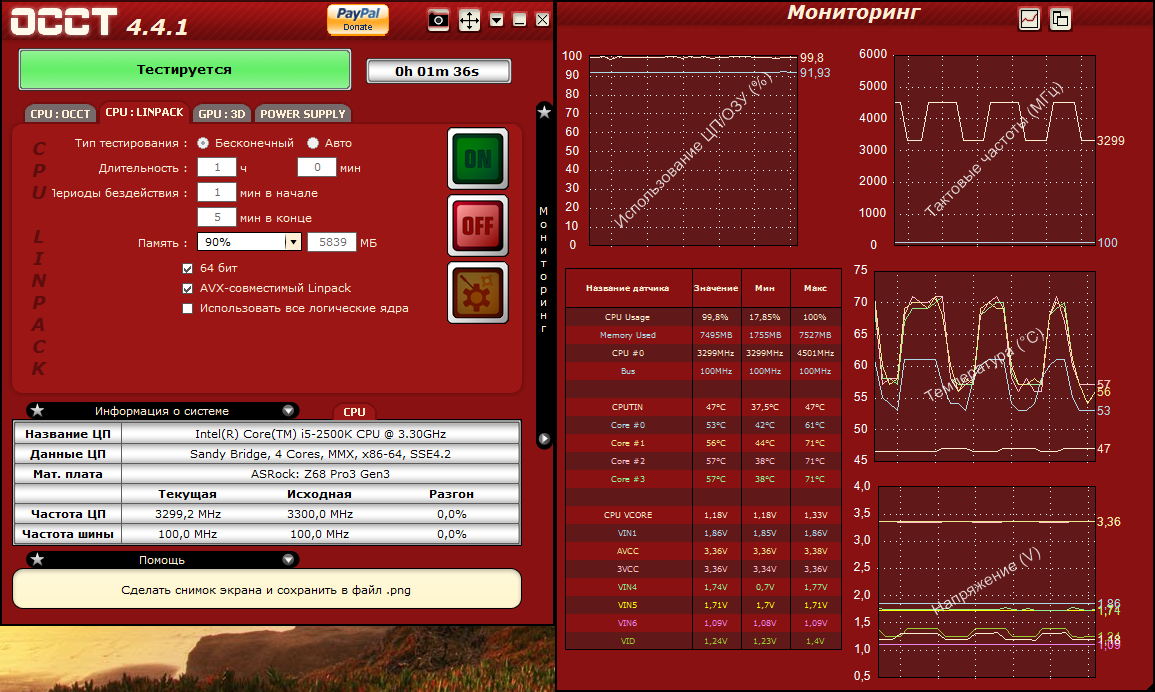
Task: Collapse the Помощь section
Action: [x=288, y=559]
